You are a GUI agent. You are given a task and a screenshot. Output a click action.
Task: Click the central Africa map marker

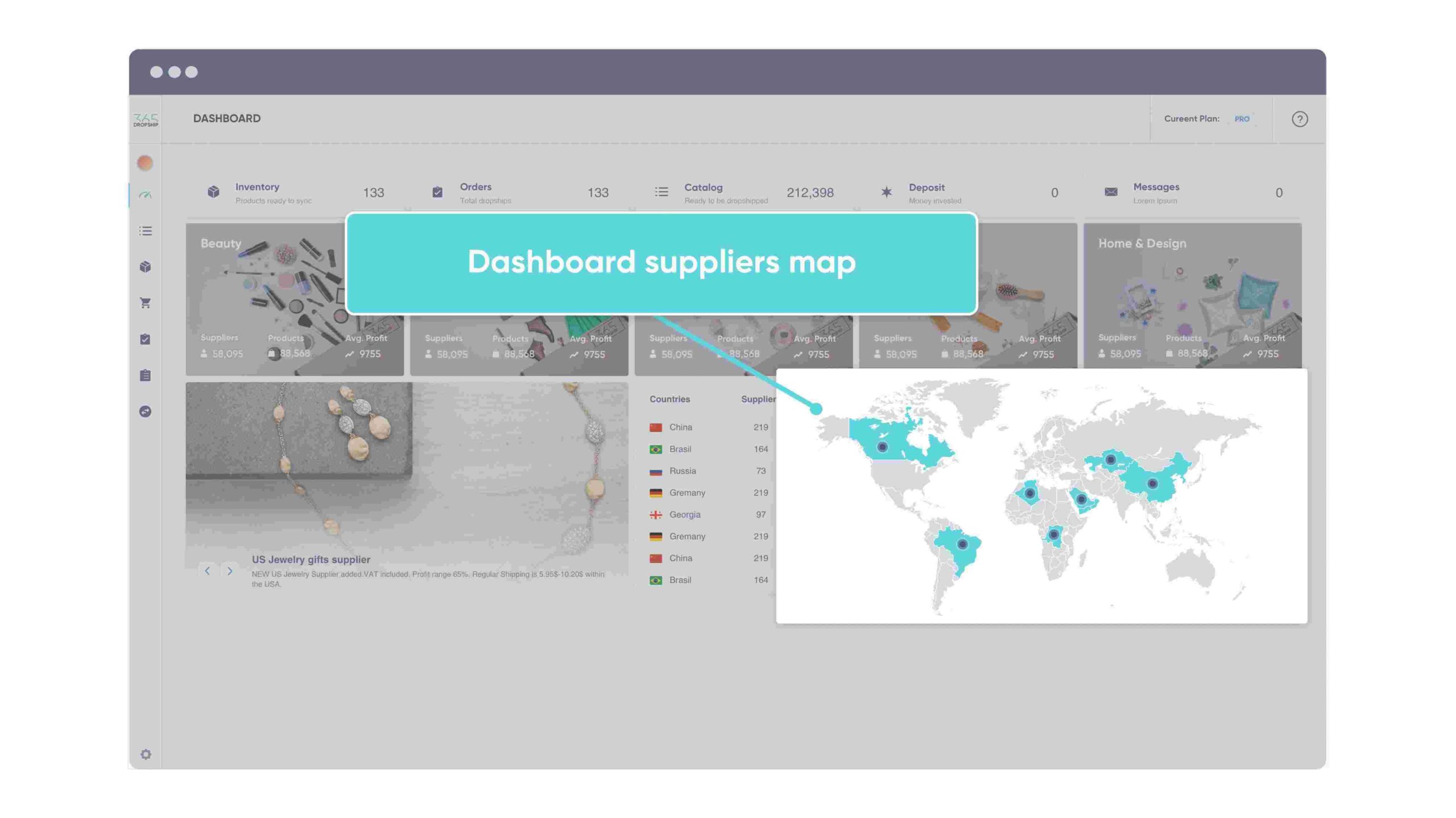(1053, 535)
